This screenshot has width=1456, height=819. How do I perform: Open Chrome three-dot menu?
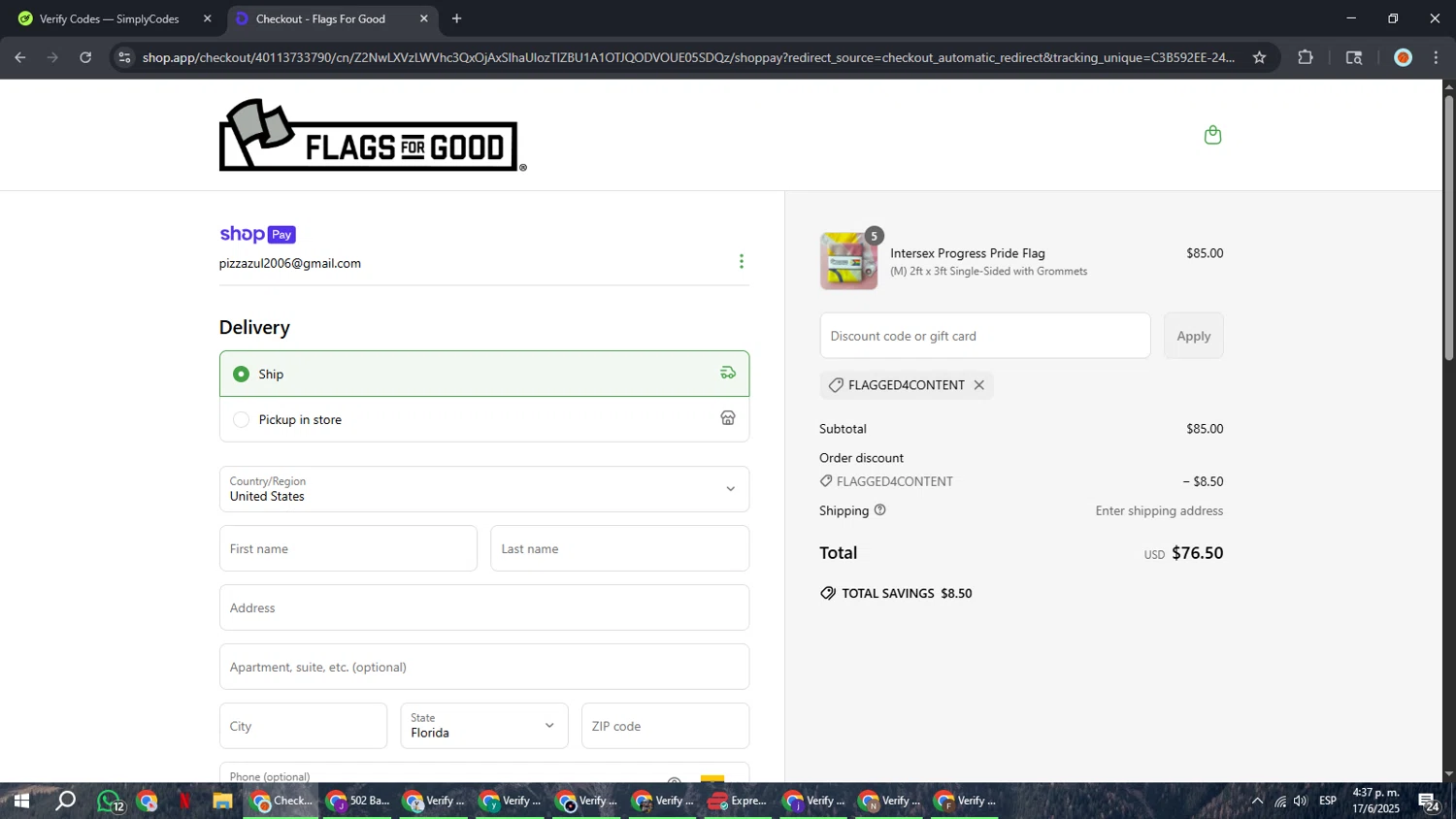1436,57
